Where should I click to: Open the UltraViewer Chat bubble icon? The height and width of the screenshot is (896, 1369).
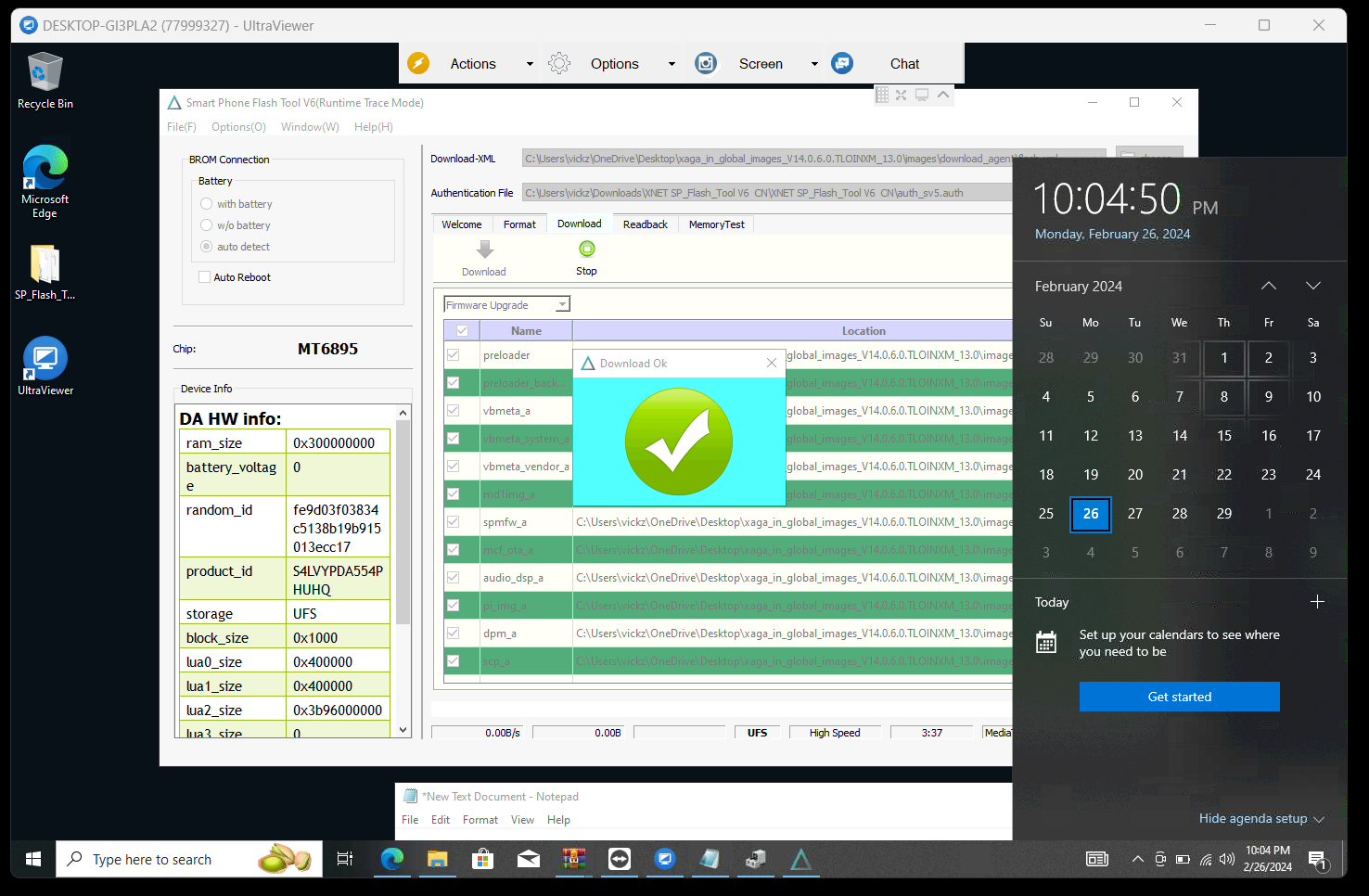pyautogui.click(x=842, y=63)
